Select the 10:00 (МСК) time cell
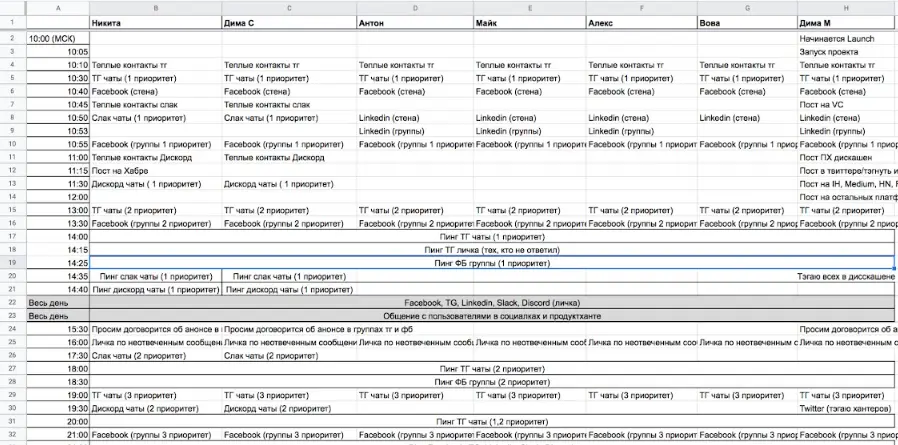This screenshot has height=445, width=898. (x=58, y=38)
